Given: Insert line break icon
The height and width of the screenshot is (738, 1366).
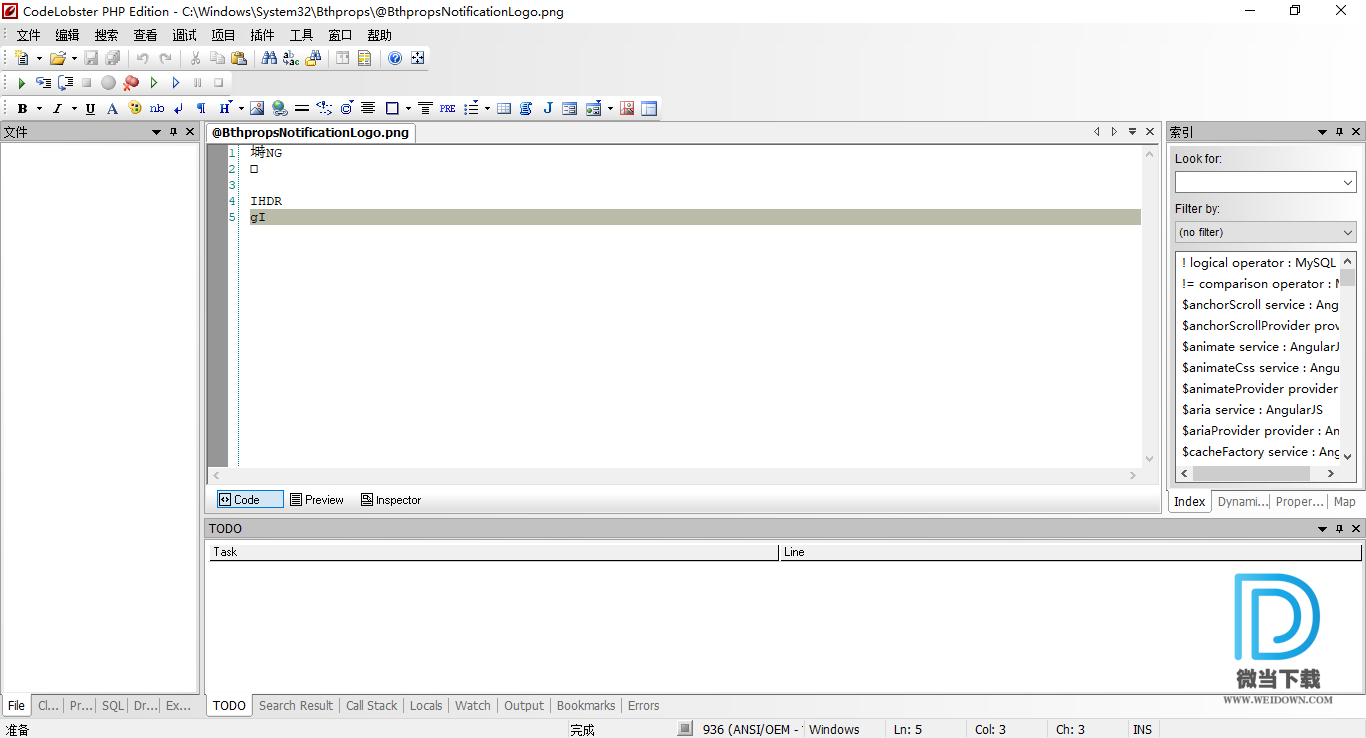Looking at the screenshot, I should click(x=179, y=108).
